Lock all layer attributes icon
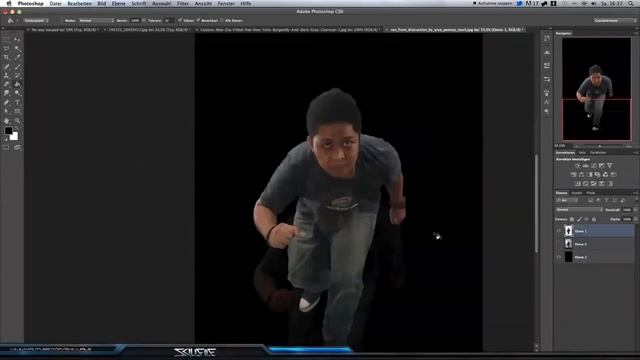The image size is (640, 360). coord(594,220)
